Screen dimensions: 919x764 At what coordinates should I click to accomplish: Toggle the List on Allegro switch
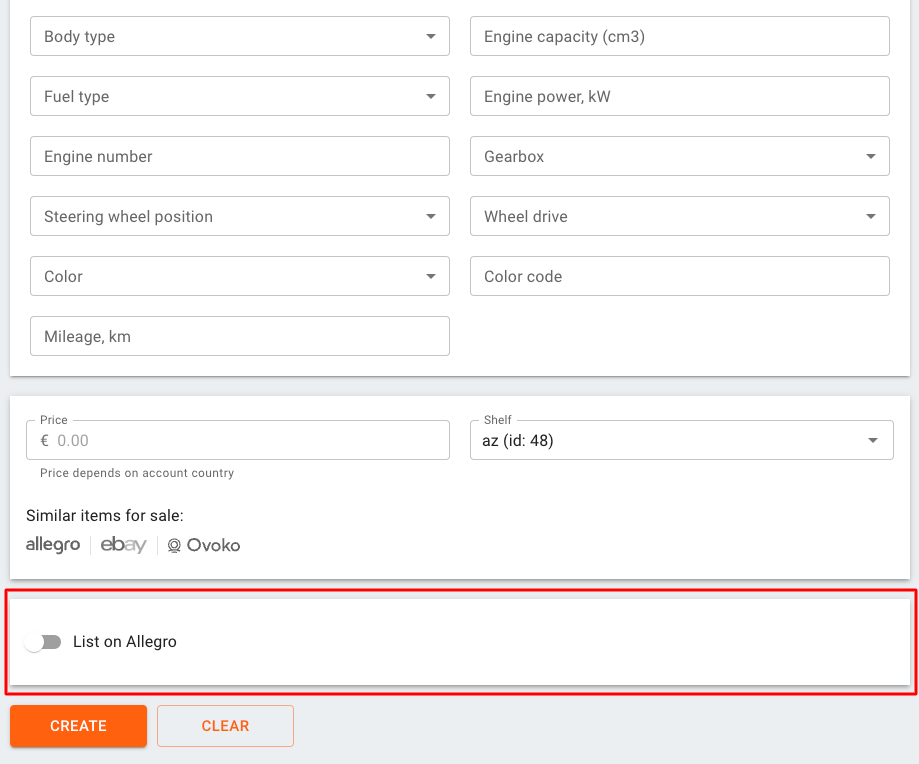pyautogui.click(x=43, y=642)
